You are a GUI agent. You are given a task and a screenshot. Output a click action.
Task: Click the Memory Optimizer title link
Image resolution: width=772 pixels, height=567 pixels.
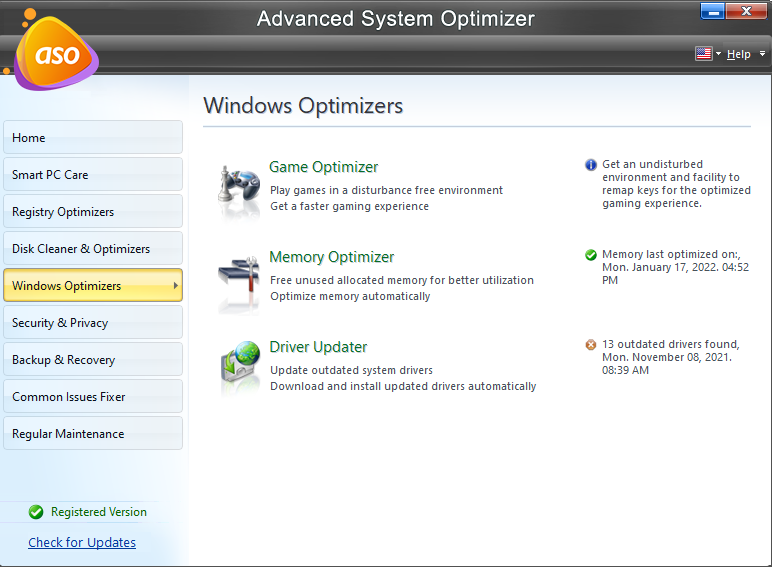332,257
